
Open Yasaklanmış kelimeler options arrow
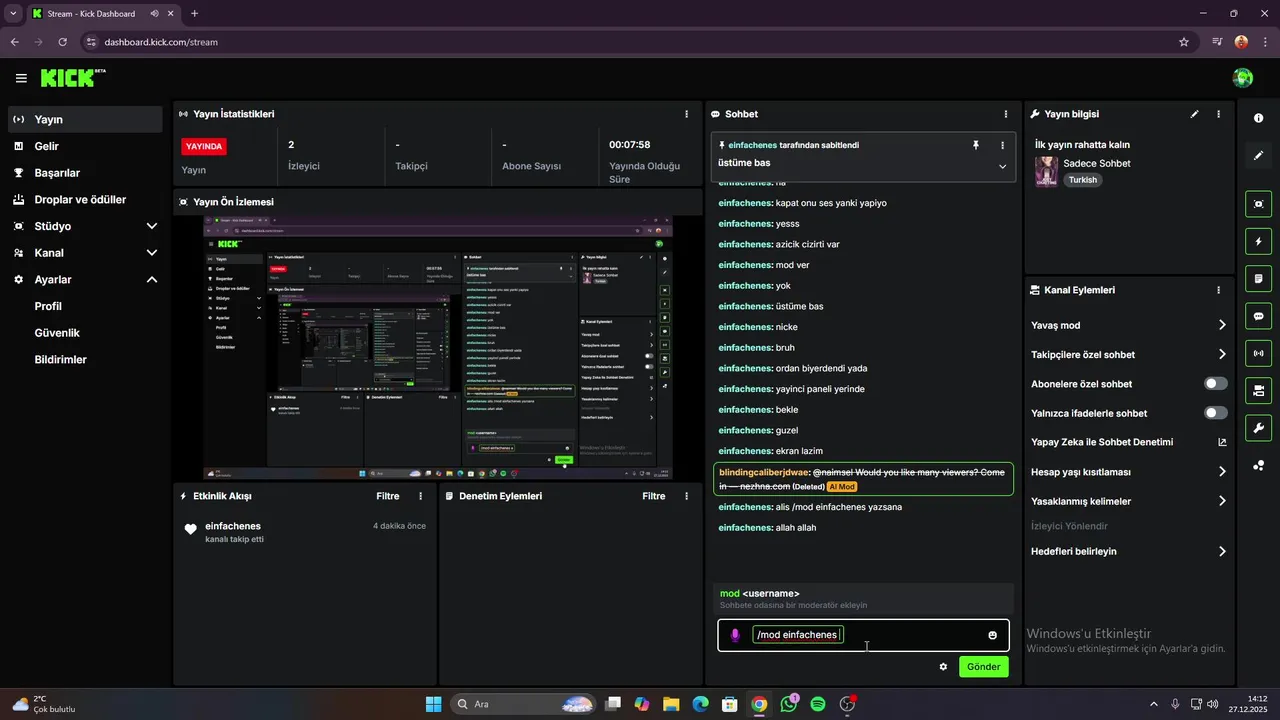click(x=1222, y=501)
